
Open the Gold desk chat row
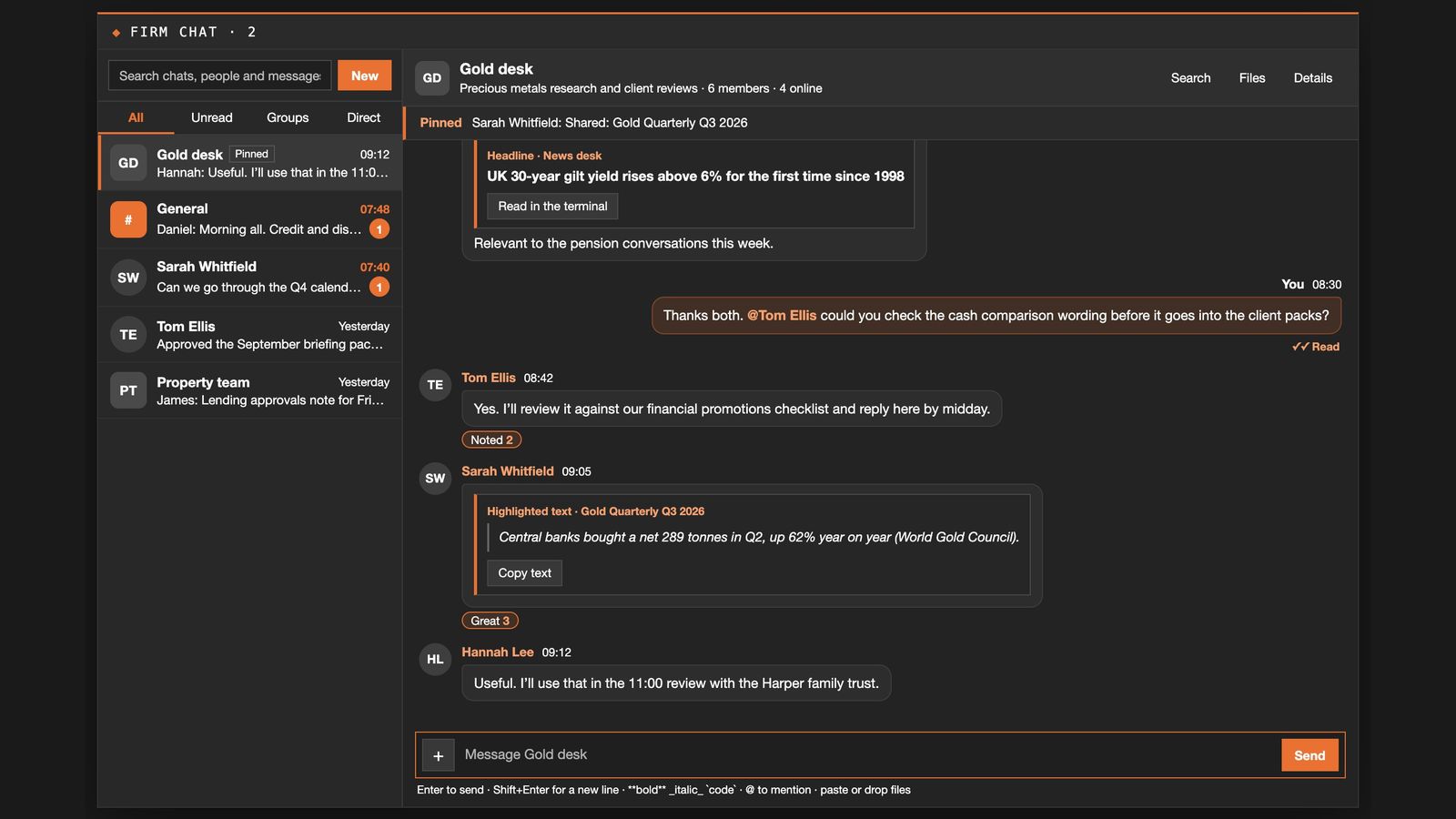pyautogui.click(x=250, y=163)
